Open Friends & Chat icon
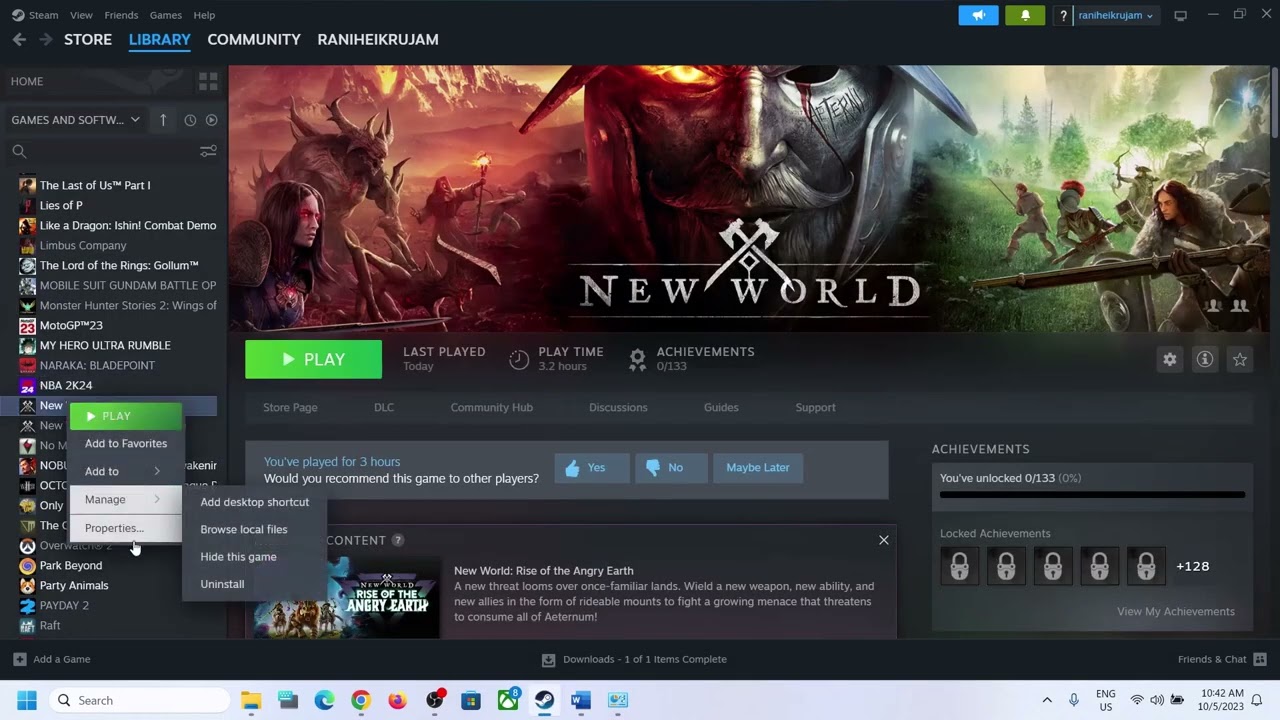 pos(1260,659)
